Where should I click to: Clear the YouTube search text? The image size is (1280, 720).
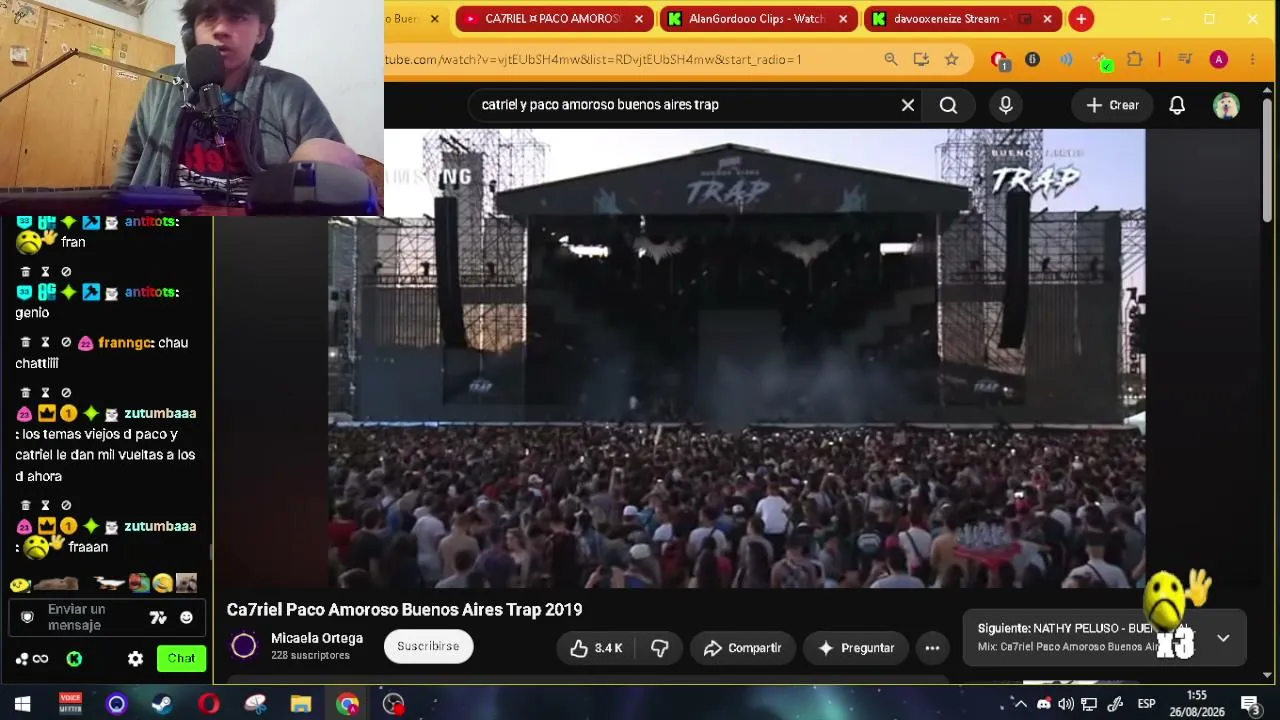[x=908, y=105]
